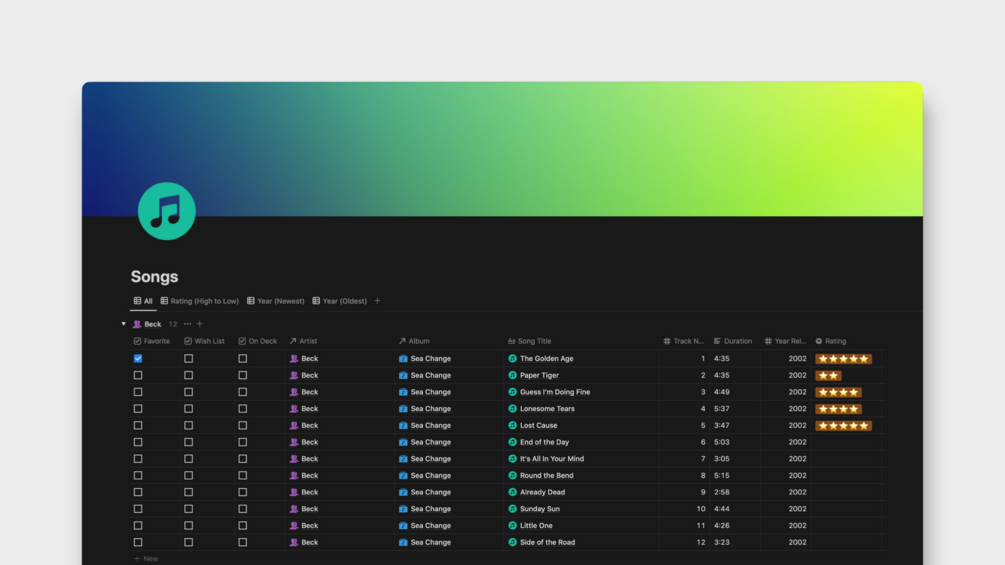Open the Album column header

(414, 341)
